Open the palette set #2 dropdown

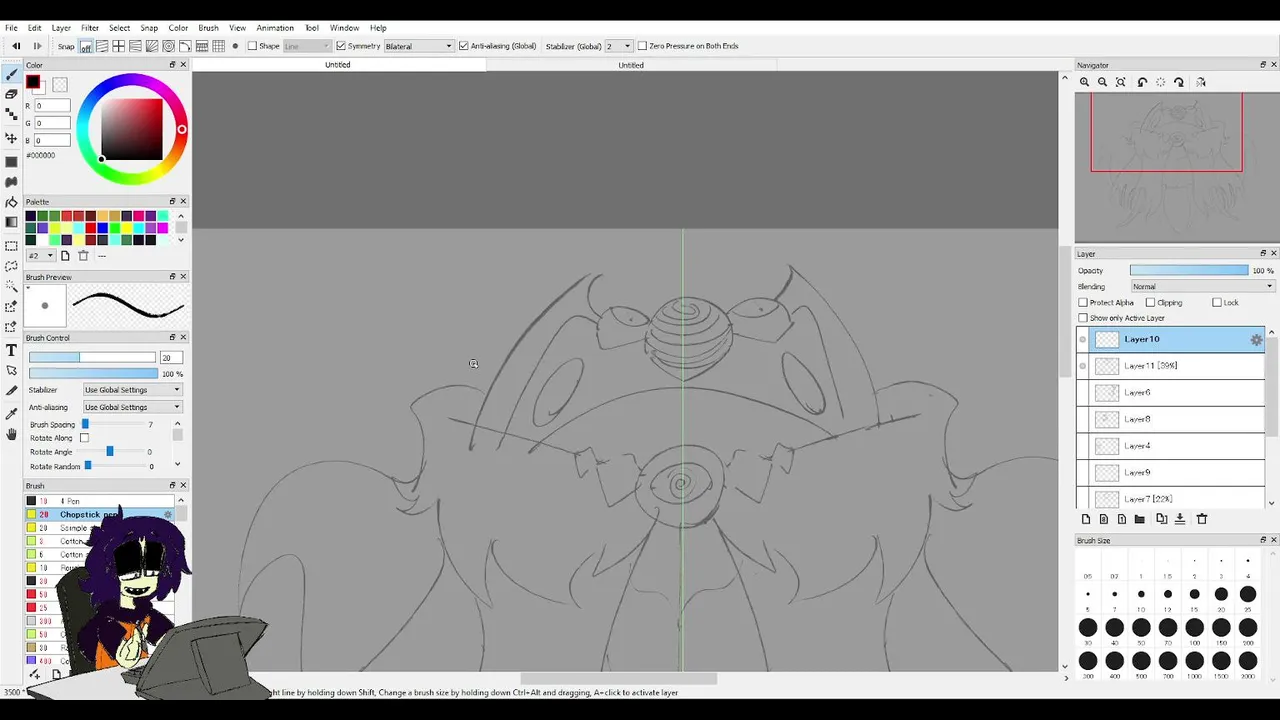pos(41,256)
